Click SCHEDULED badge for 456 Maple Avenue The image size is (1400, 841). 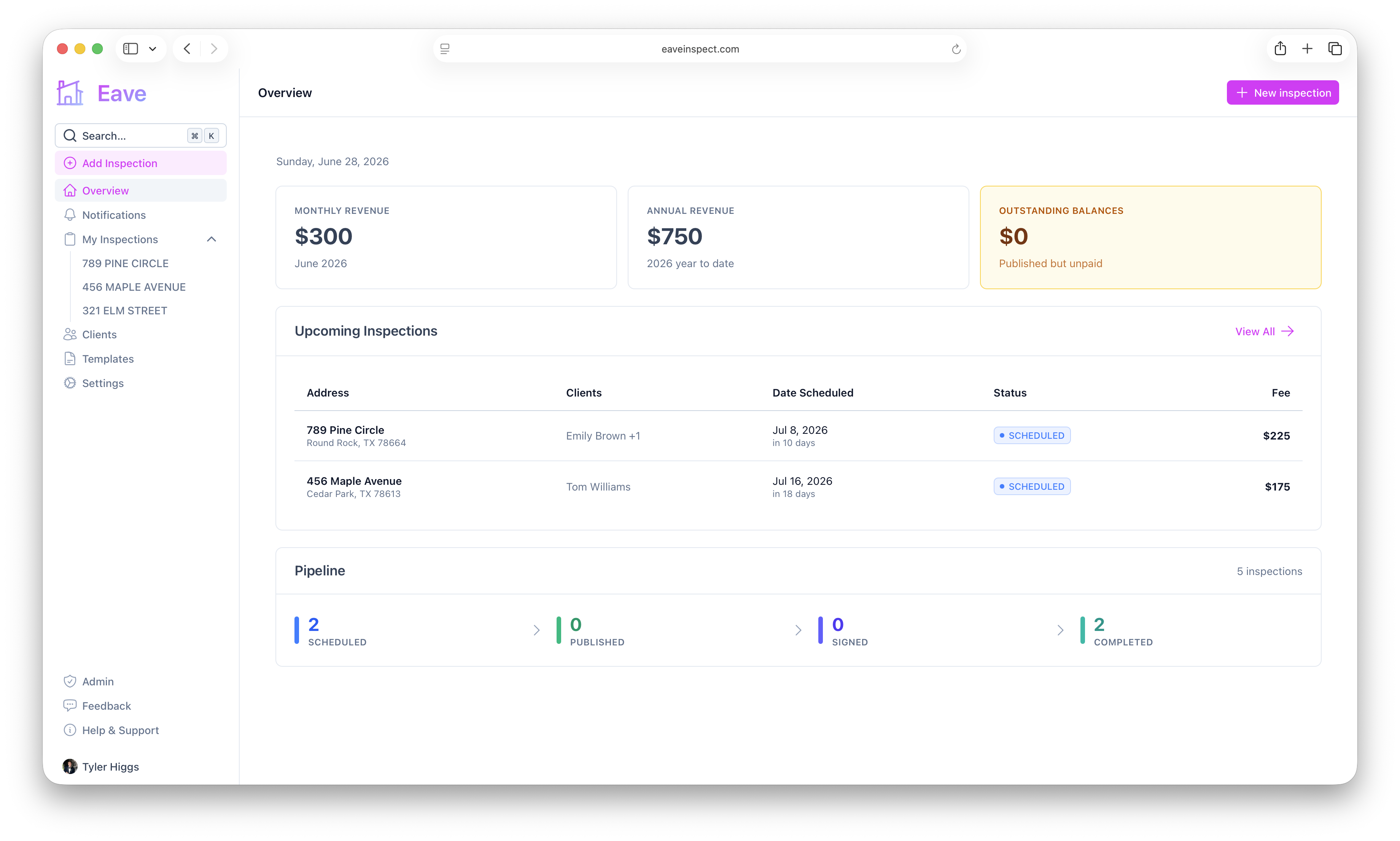(1032, 486)
